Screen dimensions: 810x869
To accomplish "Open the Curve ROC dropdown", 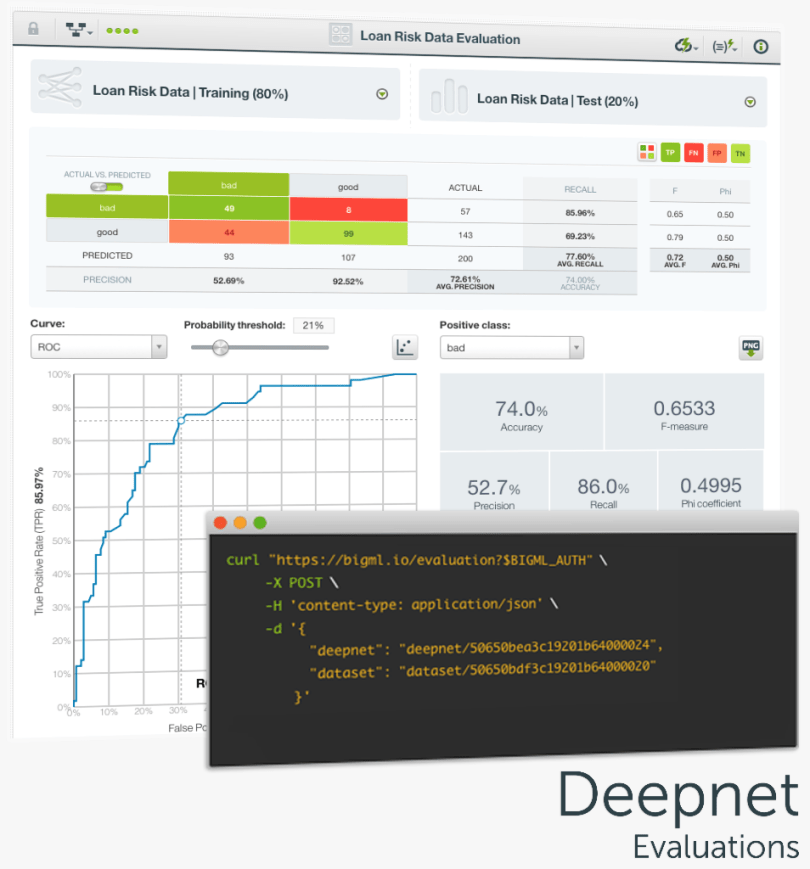I will (99, 347).
